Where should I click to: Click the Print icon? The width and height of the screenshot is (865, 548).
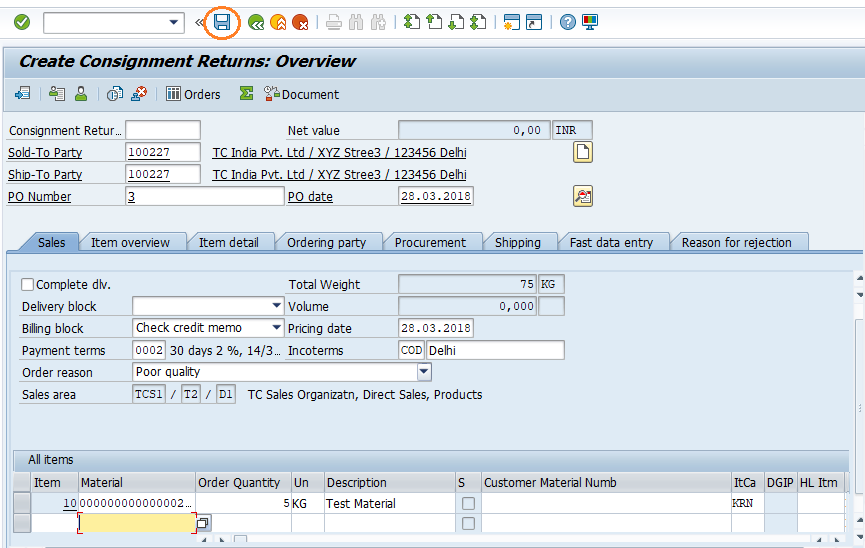334,23
